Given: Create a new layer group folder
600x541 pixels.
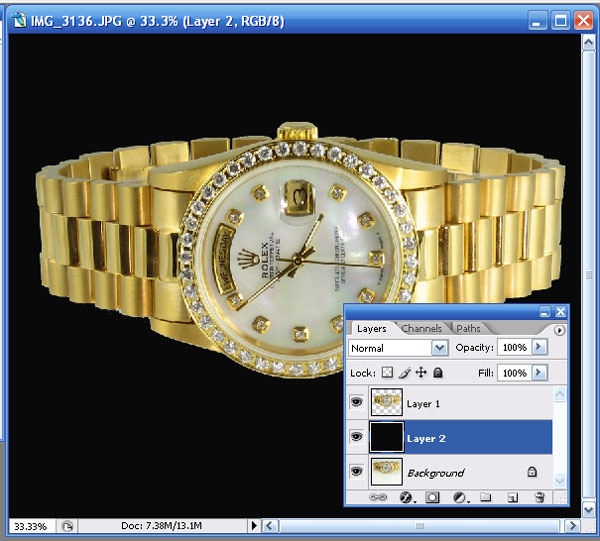Looking at the screenshot, I should pyautogui.click(x=486, y=497).
